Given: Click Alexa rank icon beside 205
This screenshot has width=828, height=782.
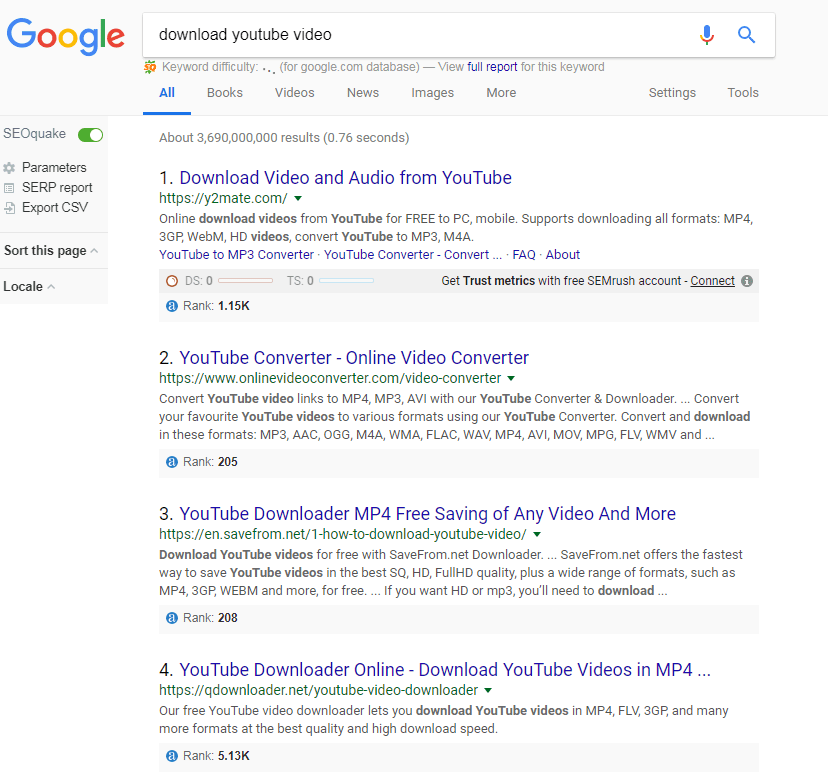Looking at the screenshot, I should pyautogui.click(x=172, y=462).
